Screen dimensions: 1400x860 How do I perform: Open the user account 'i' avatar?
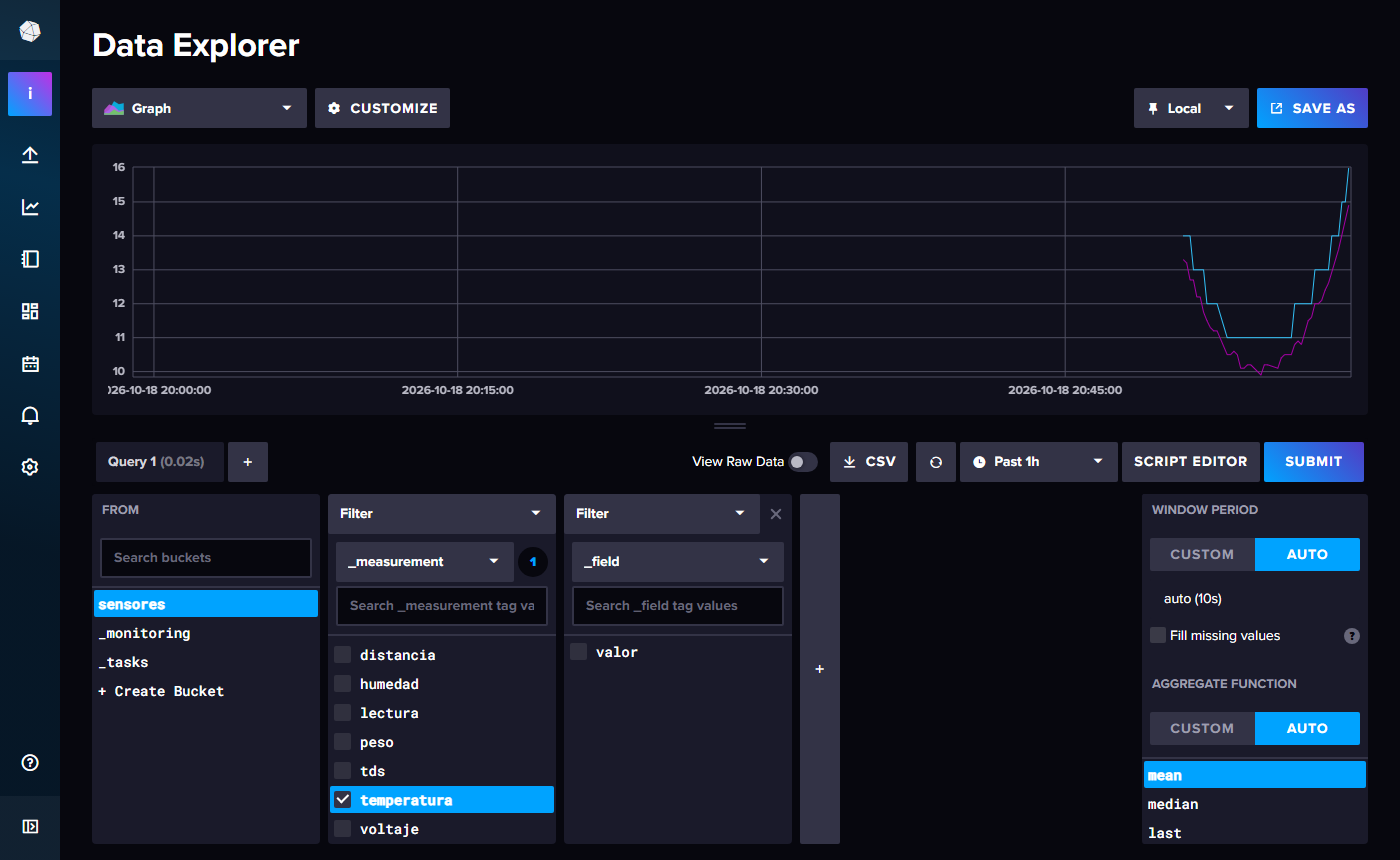click(30, 94)
